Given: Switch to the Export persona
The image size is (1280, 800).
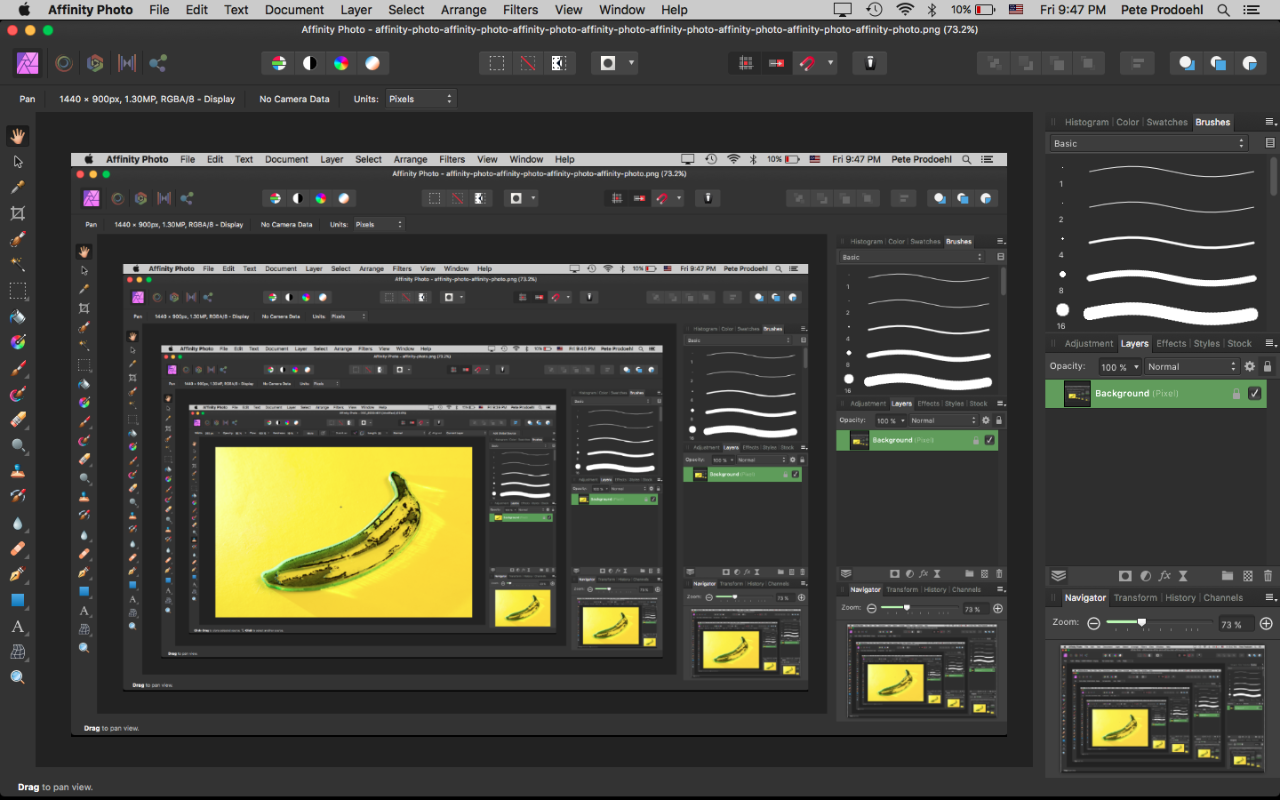Looking at the screenshot, I should 158,63.
